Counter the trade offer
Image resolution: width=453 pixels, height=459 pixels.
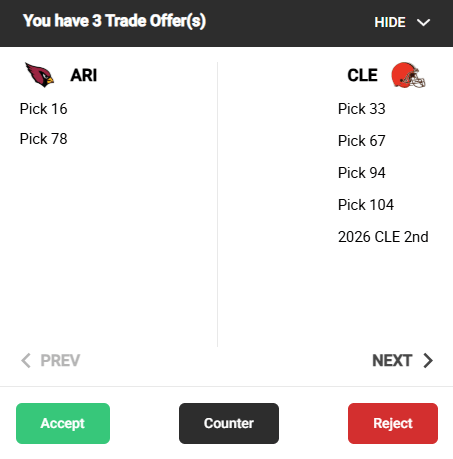coord(229,423)
